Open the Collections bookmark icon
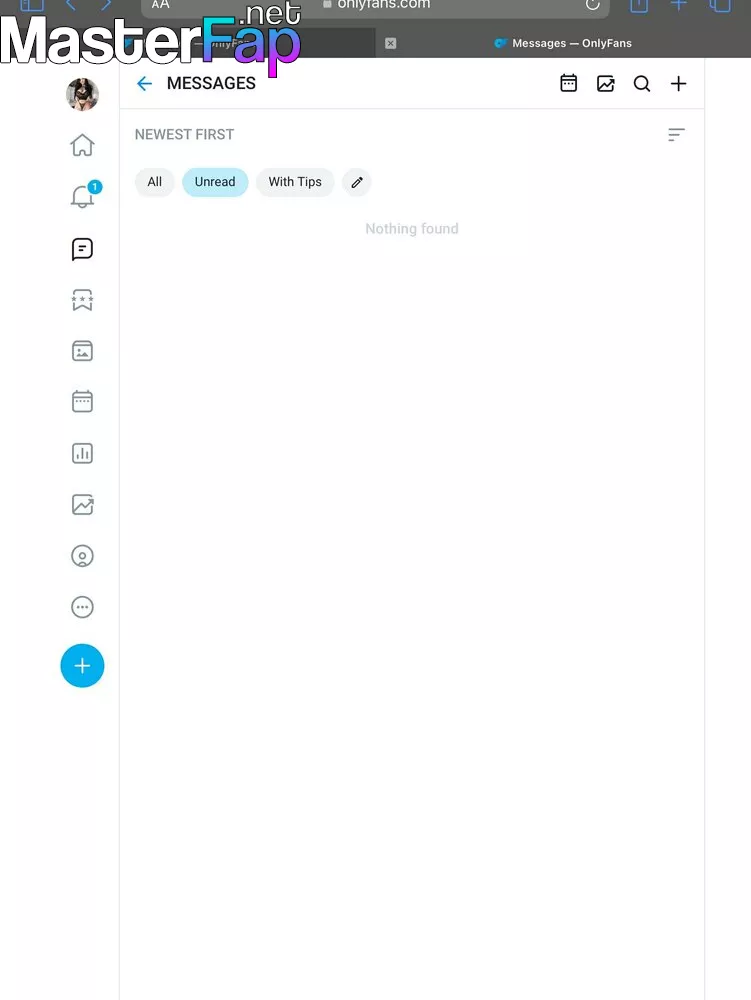This screenshot has height=1000, width=751. pos(82,300)
